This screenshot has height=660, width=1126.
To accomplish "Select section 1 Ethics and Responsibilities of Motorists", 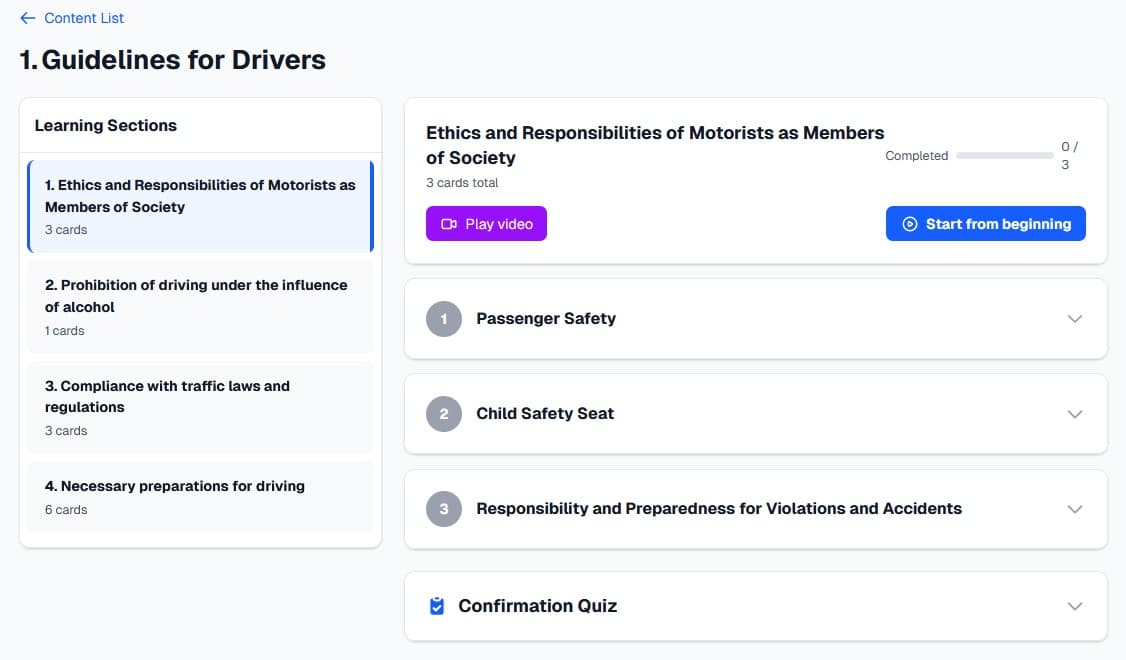I will coord(200,206).
